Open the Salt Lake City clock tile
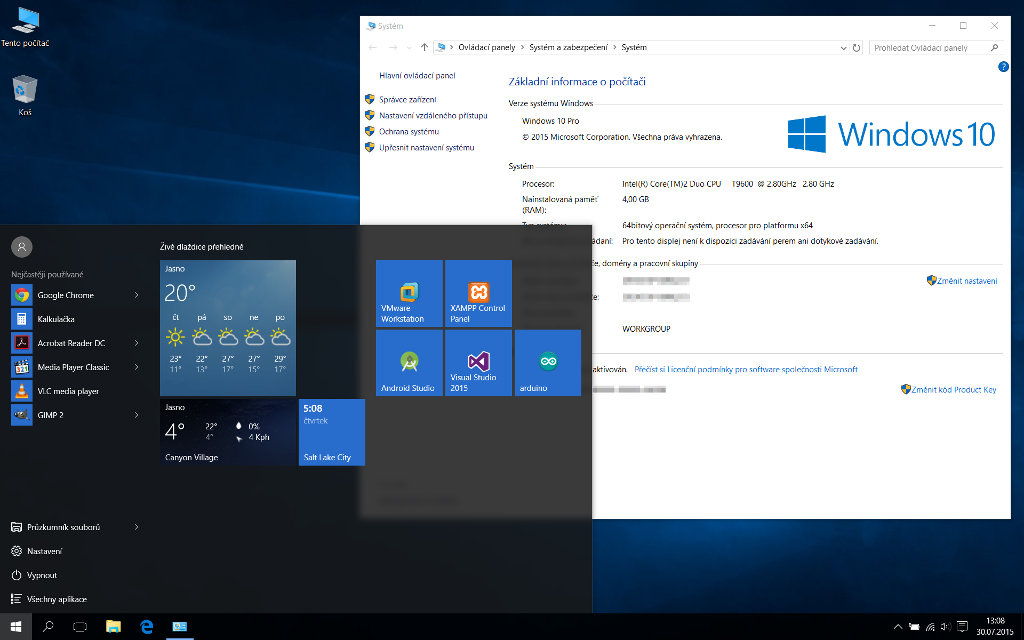This screenshot has height=640, width=1024. tap(332, 432)
